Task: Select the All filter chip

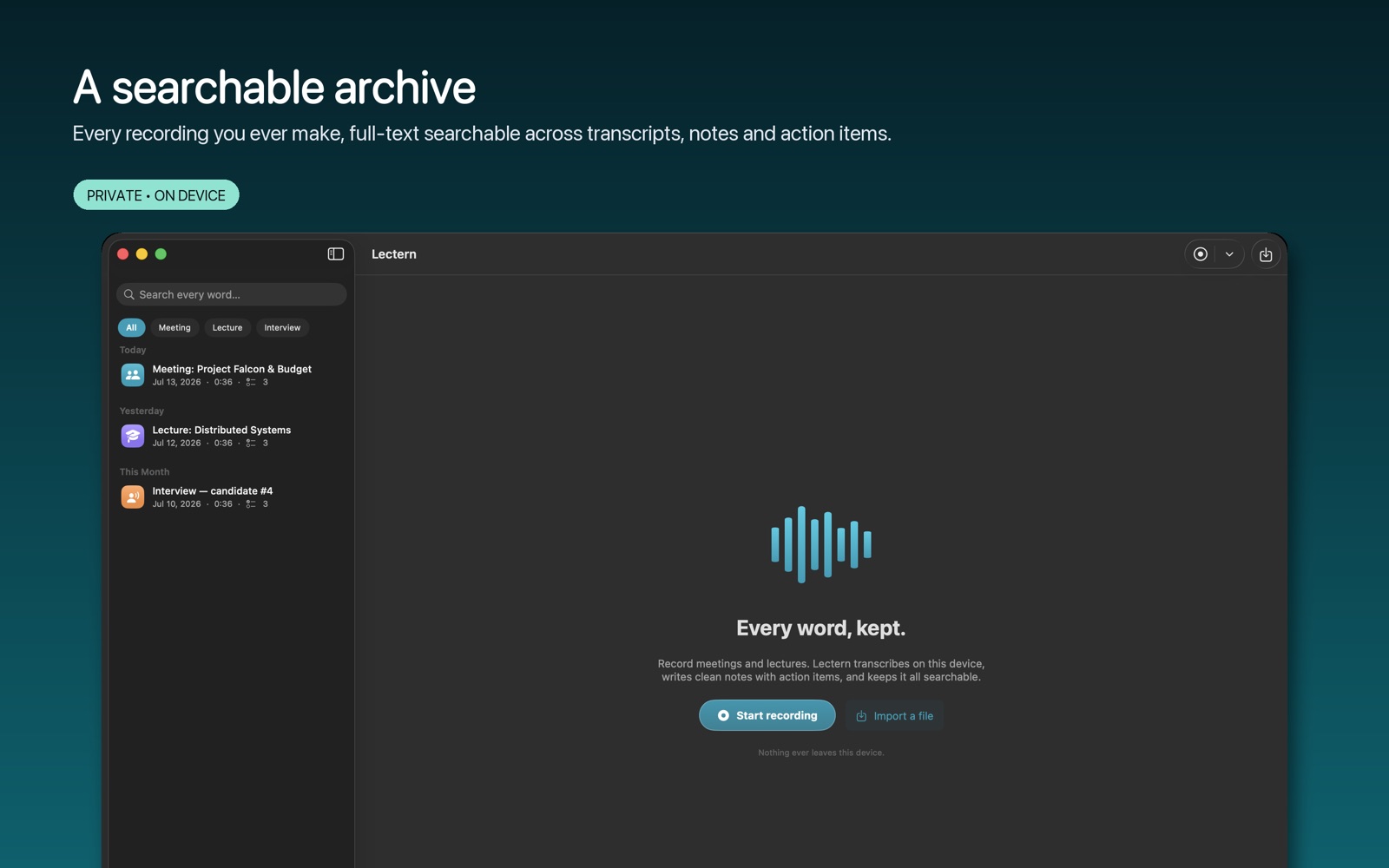Action: (x=131, y=327)
